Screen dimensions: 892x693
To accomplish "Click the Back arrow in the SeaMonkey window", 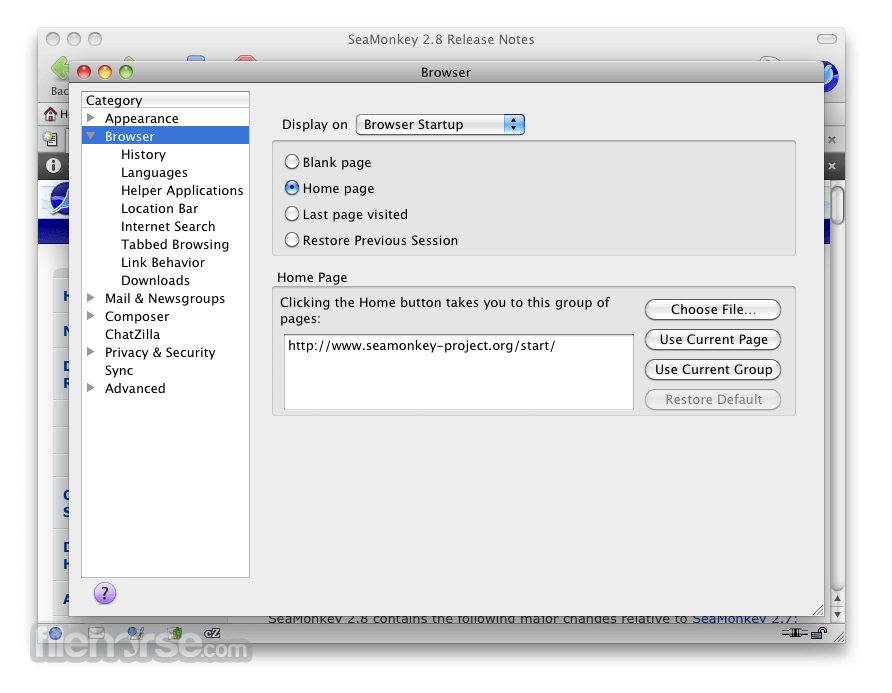I will click(59, 68).
